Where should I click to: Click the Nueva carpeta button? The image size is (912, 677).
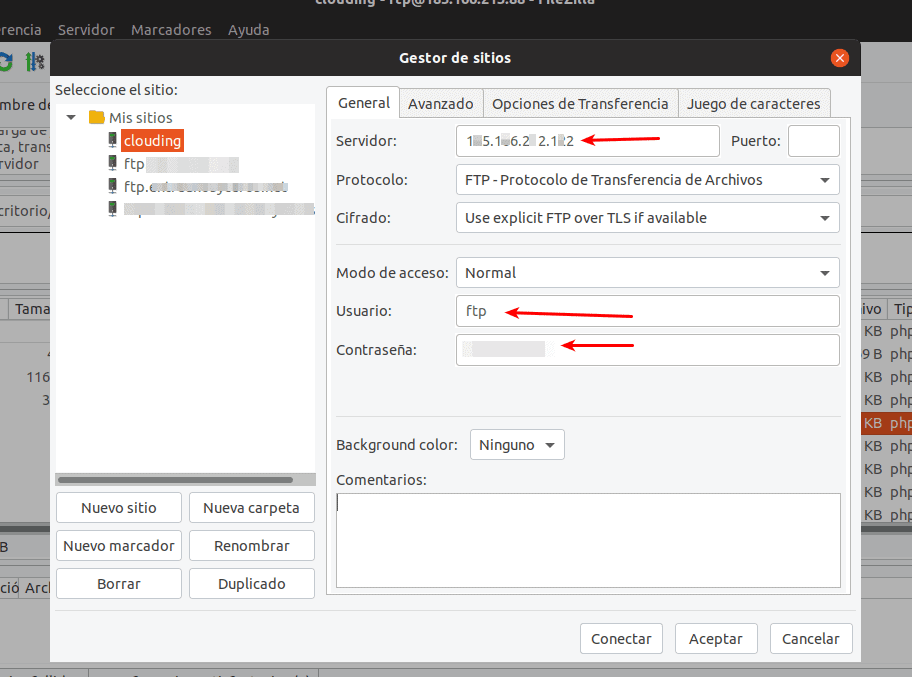click(251, 508)
